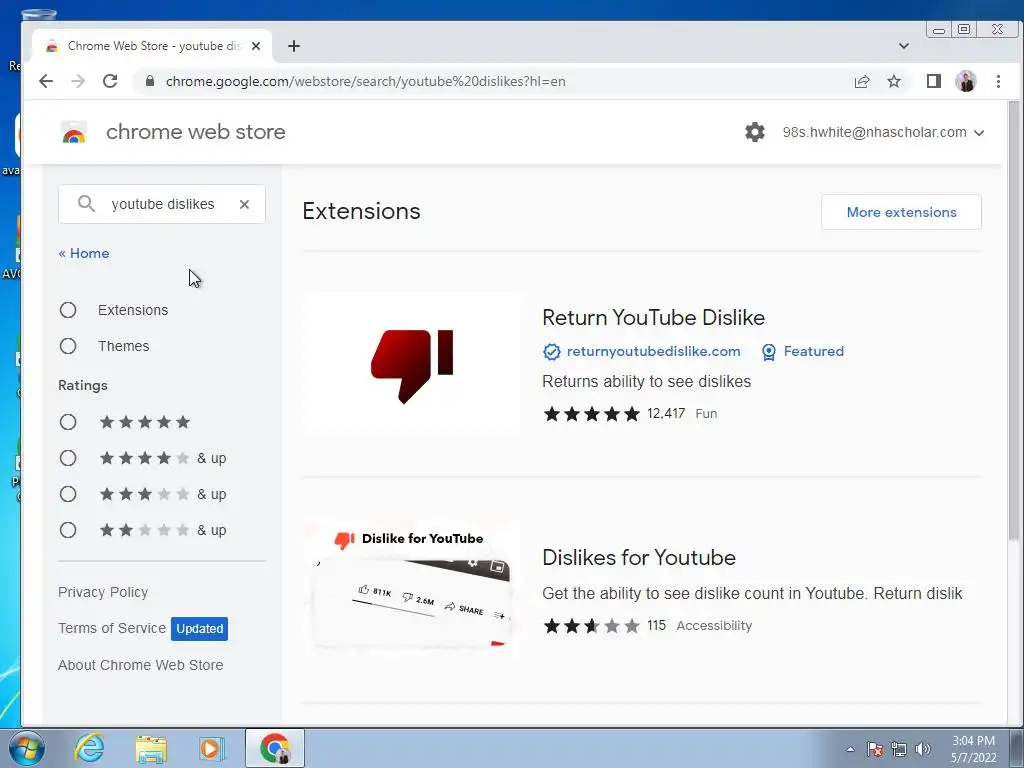Click the Chrome Web Store settings gear
This screenshot has width=1024, height=768.
tap(755, 132)
